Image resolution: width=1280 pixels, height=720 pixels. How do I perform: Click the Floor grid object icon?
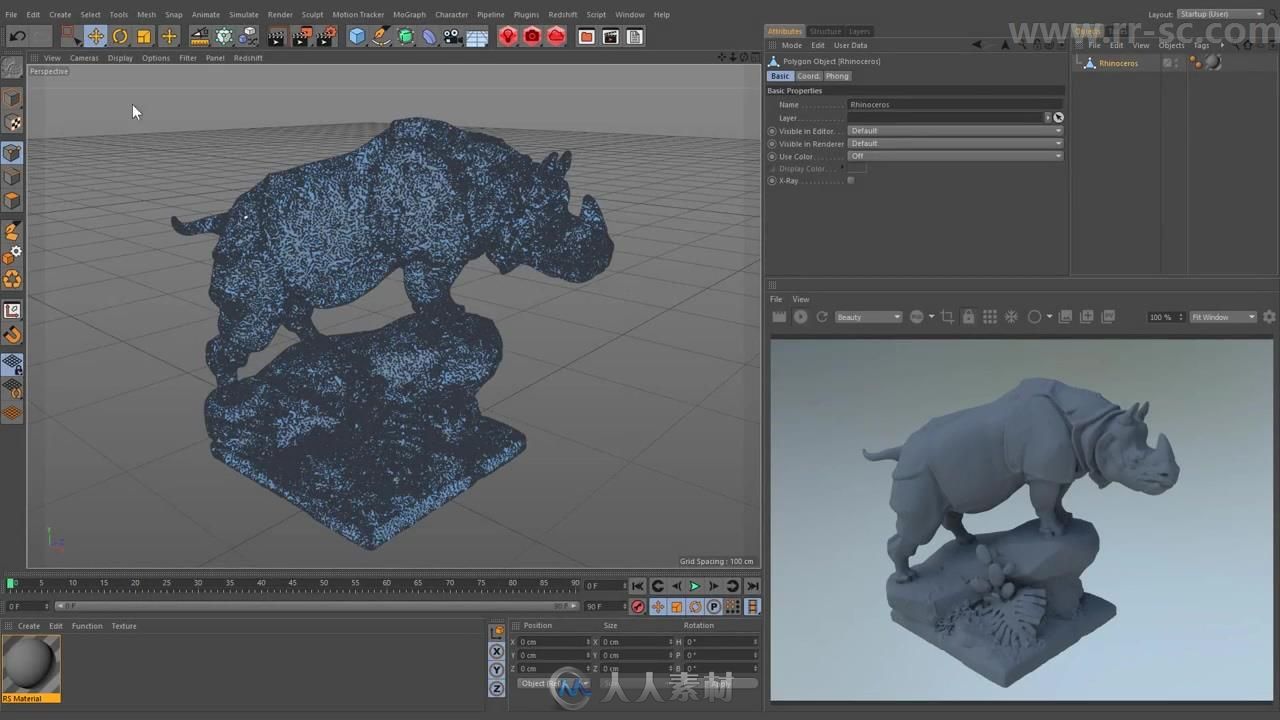[477, 37]
